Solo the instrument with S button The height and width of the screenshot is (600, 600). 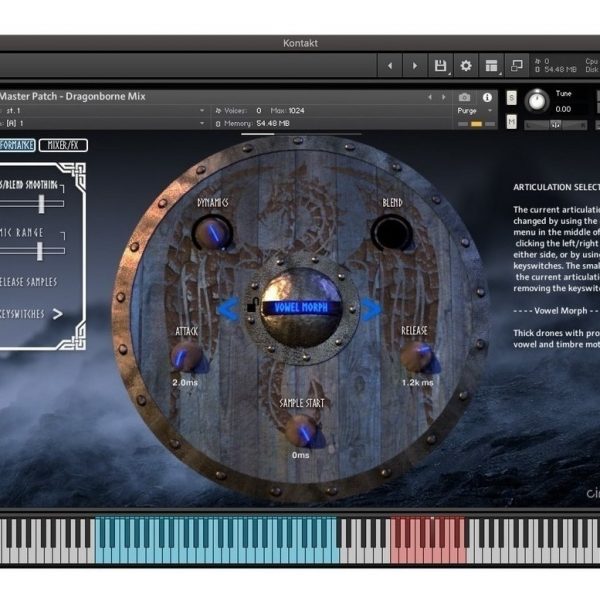coord(512,98)
